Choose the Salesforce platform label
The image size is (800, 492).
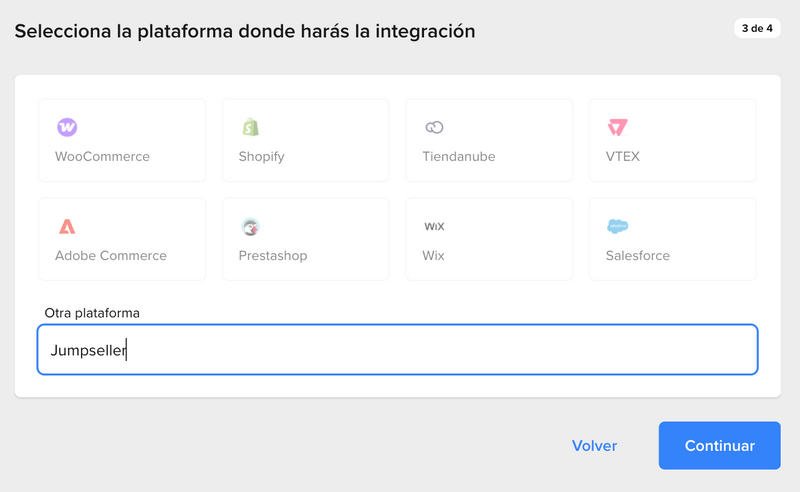pos(638,256)
